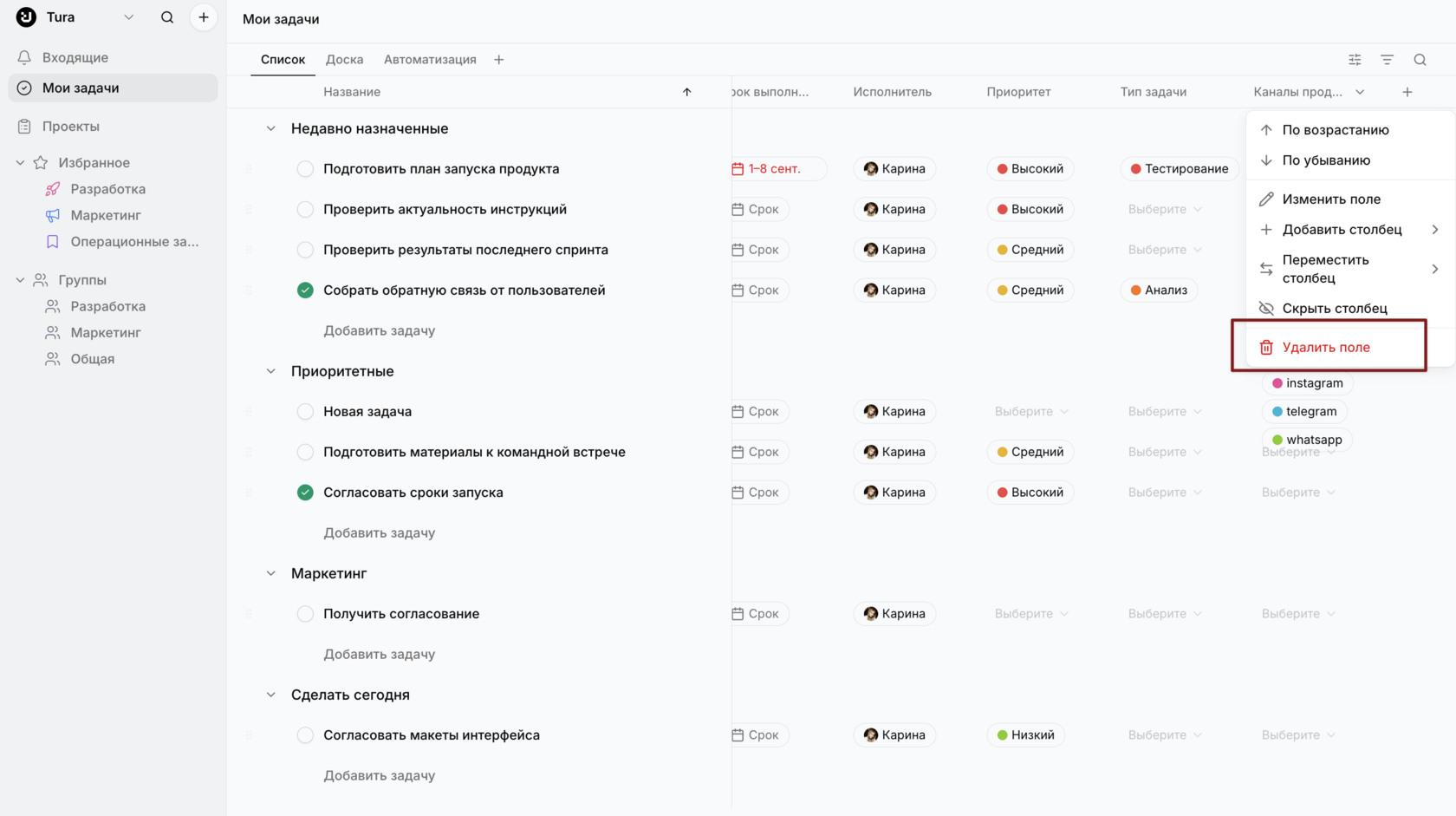Collapse the Избранное sidebar group
1456x816 pixels.
[21, 163]
